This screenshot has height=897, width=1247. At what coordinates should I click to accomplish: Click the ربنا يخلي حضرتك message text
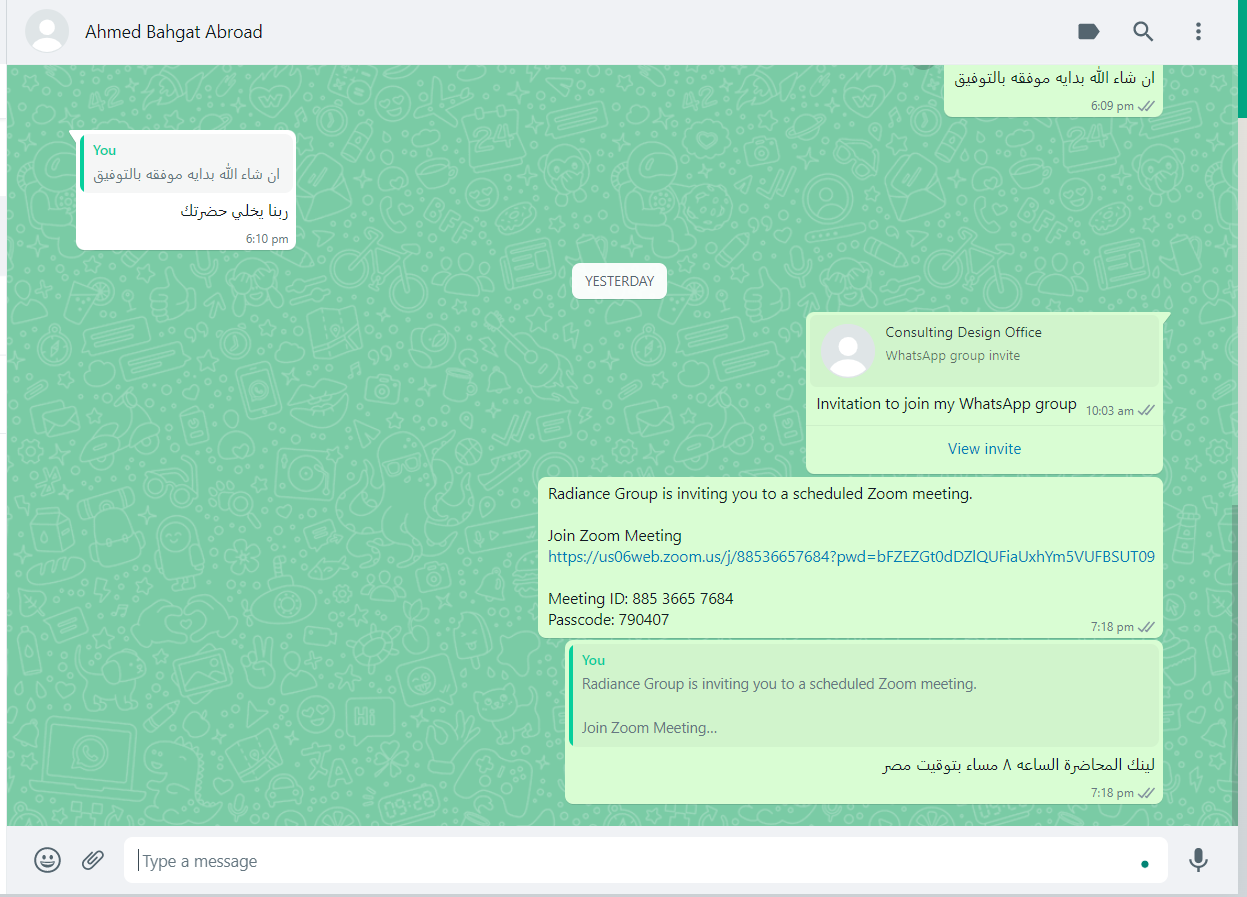tap(235, 211)
